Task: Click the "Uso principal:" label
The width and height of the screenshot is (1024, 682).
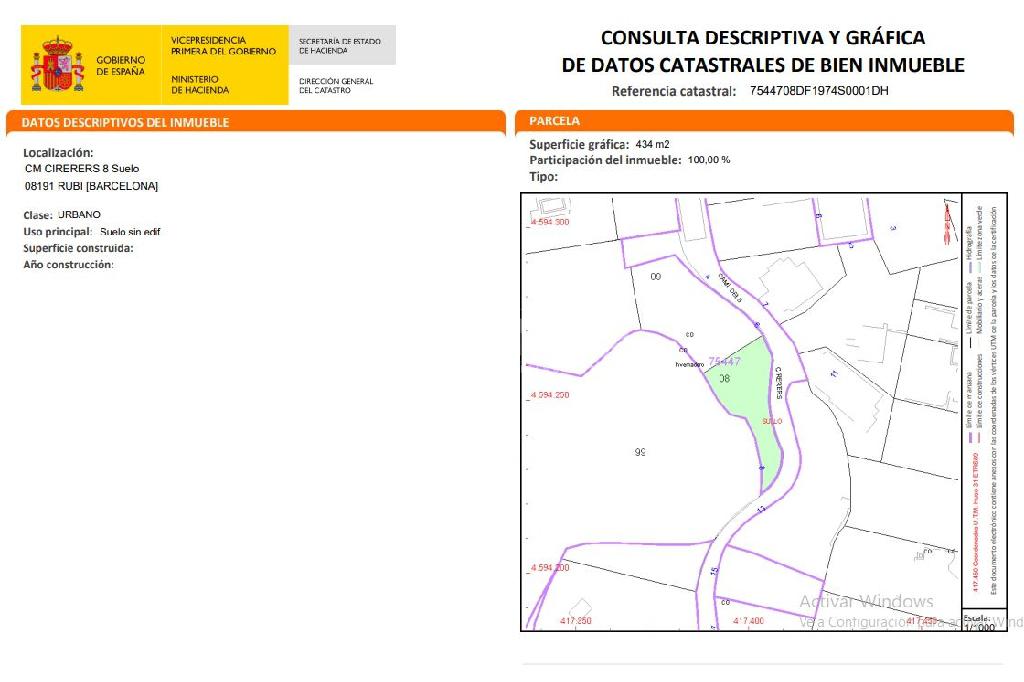Action: 57,232
